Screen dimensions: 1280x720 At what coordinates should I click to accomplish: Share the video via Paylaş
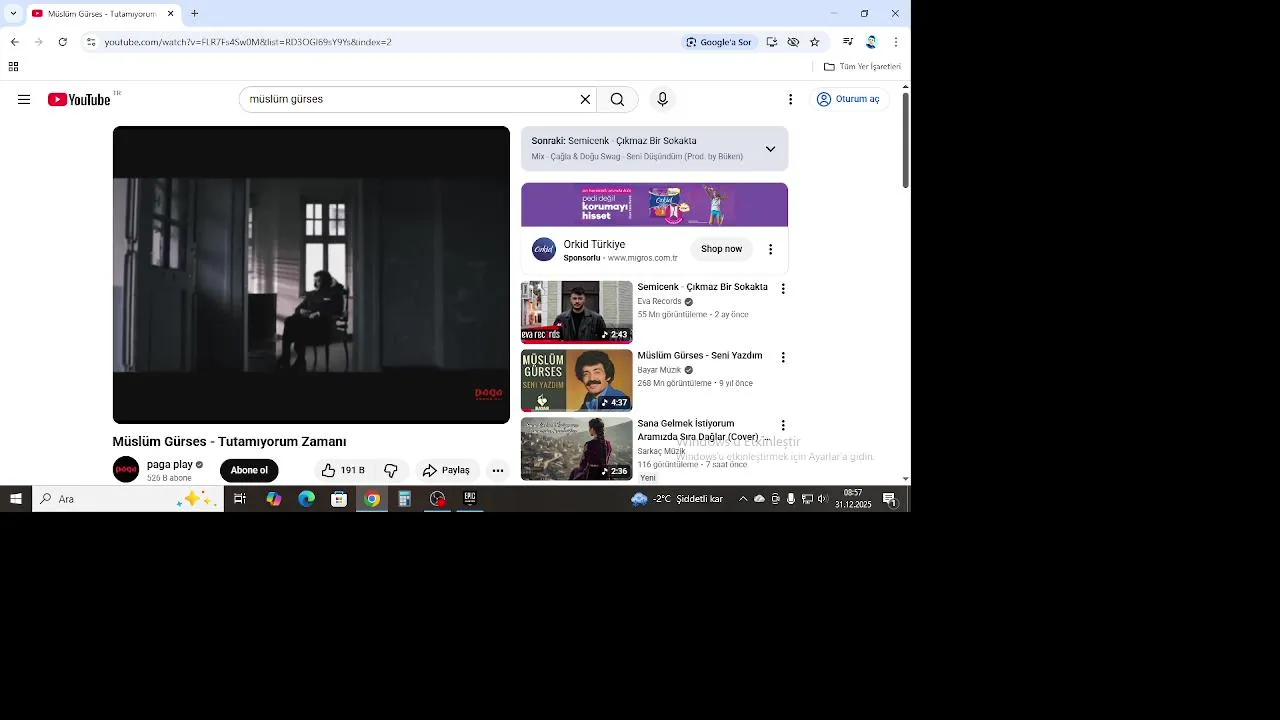446,470
